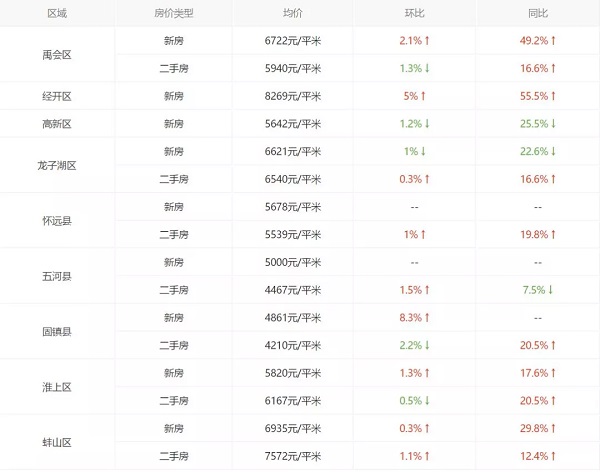Click the 49.2% 同比 value

click(x=538, y=41)
